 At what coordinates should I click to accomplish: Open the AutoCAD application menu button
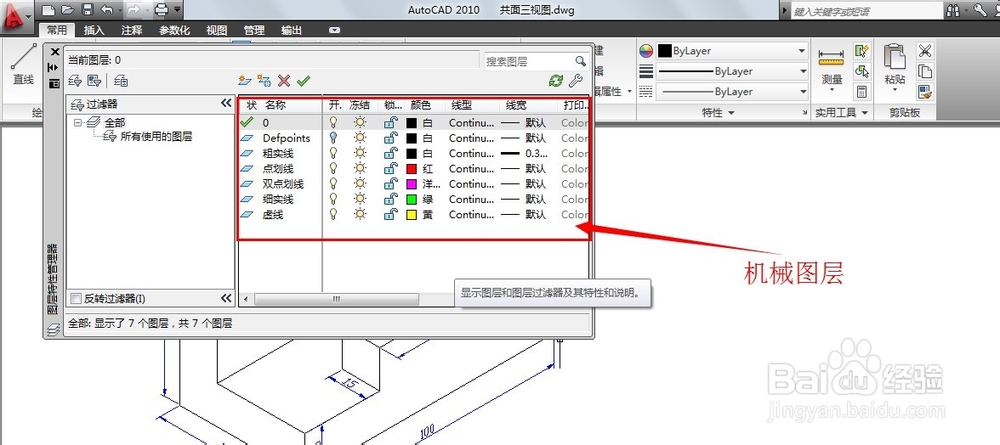(x=15, y=19)
